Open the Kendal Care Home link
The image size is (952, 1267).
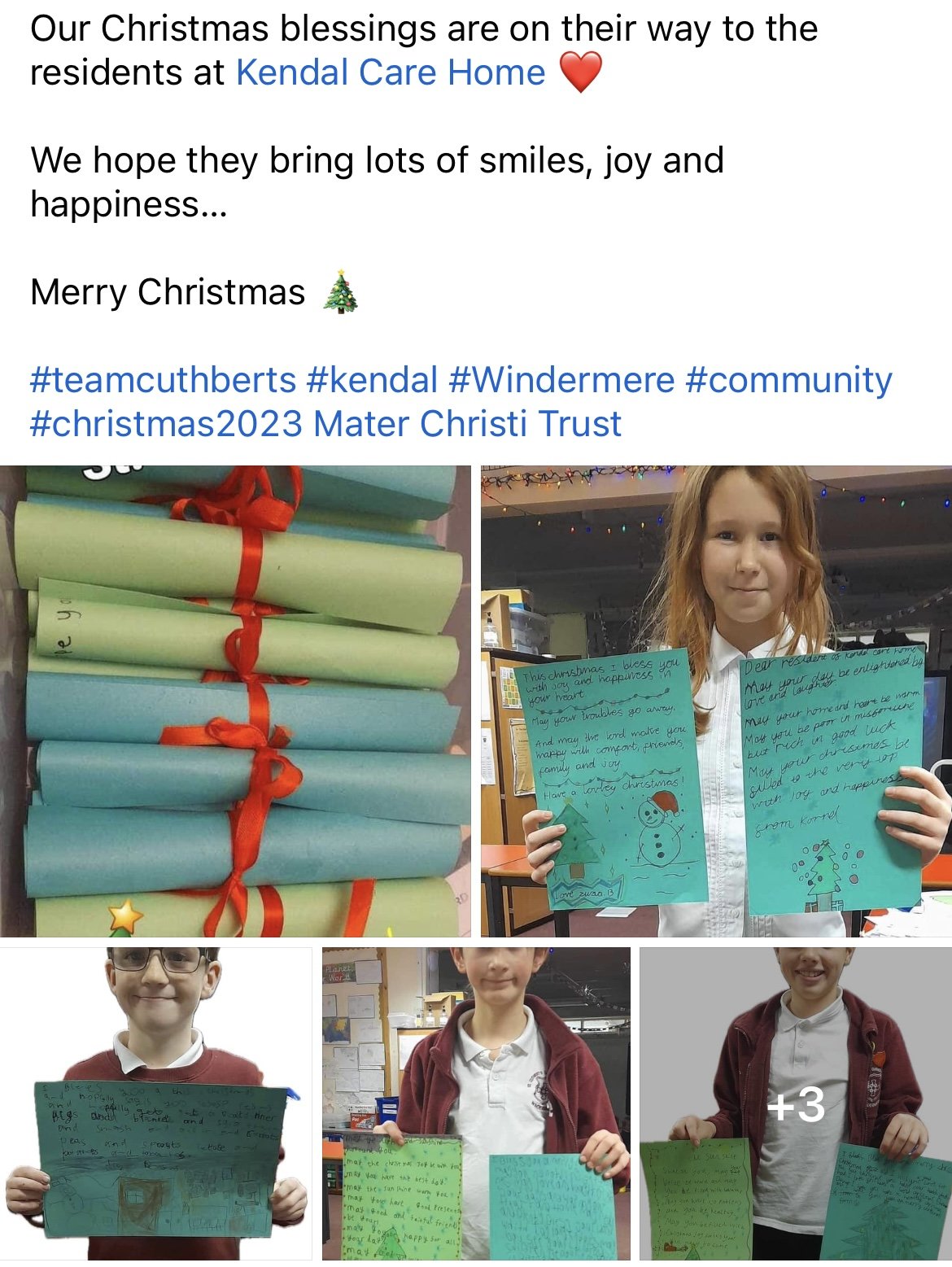coord(391,72)
